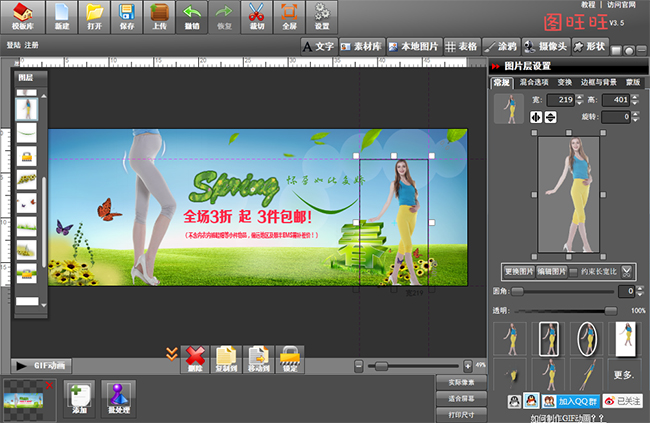Image resolution: width=650 pixels, height=423 pixels.
Task: Click the Weibo 已关注 icon button
Action: [622, 401]
